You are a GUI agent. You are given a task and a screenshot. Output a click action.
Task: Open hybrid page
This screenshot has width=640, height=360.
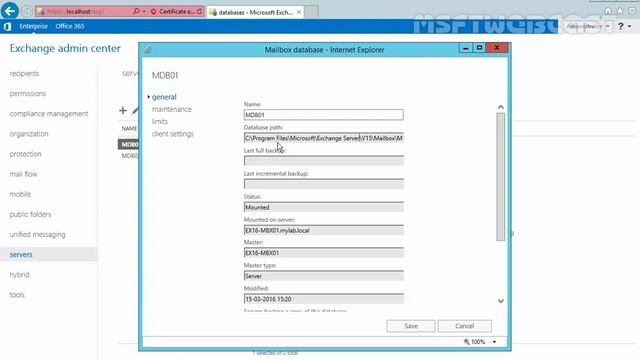coord(19,275)
